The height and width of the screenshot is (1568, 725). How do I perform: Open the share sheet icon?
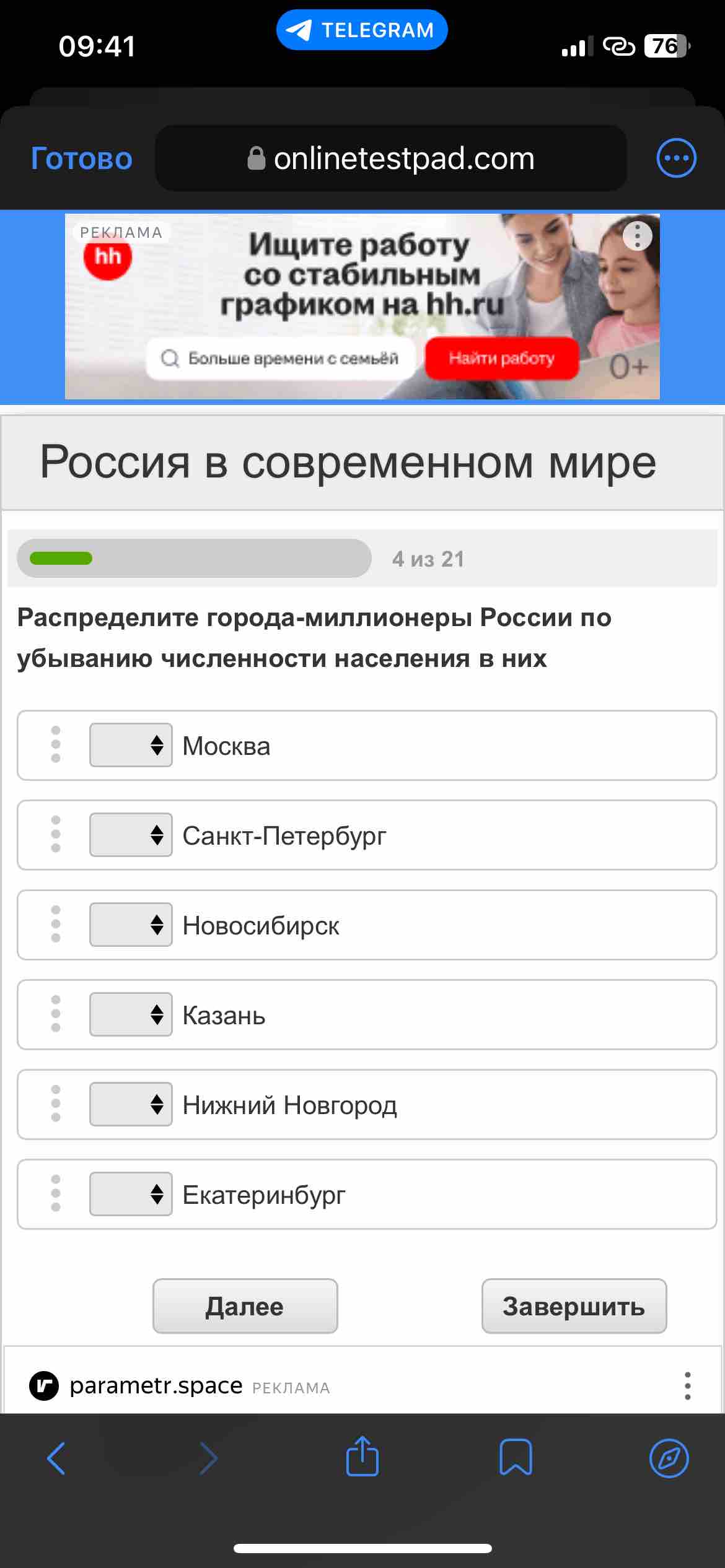point(362,1456)
